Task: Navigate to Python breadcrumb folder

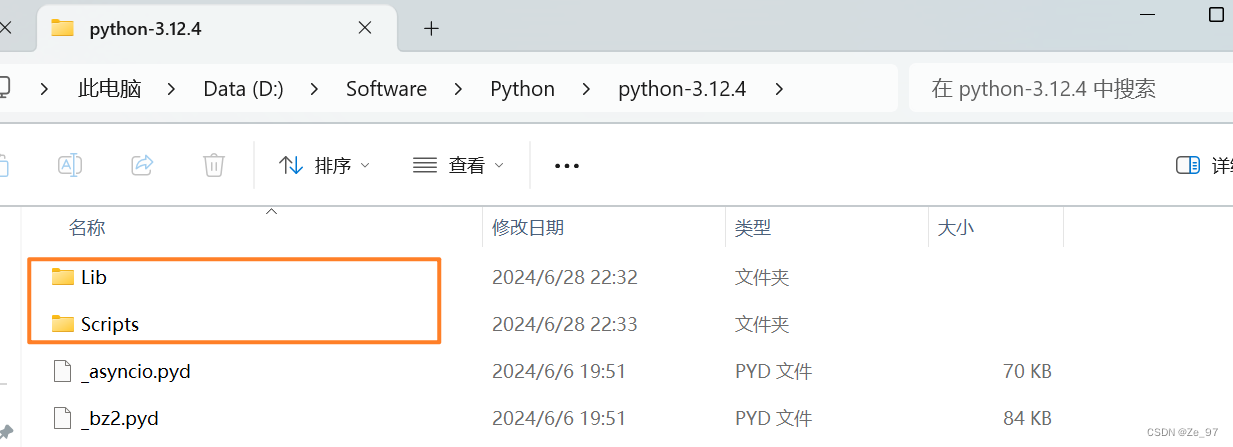Action: tap(522, 89)
